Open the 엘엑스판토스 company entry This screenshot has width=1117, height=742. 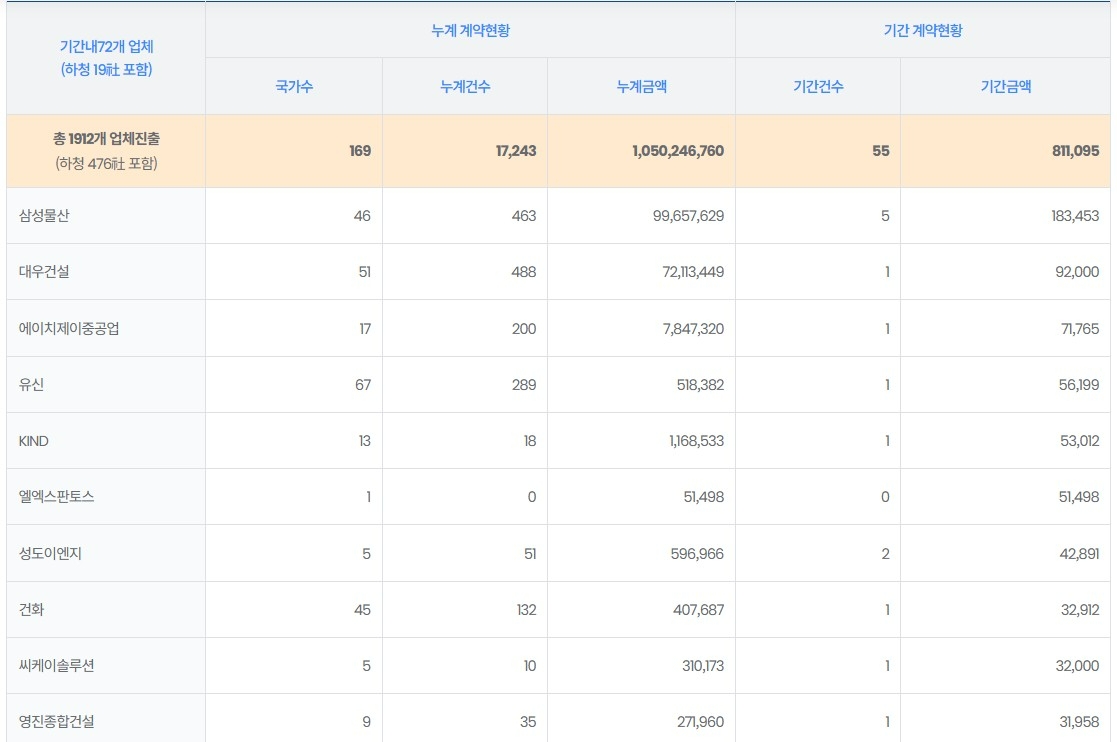pos(57,497)
